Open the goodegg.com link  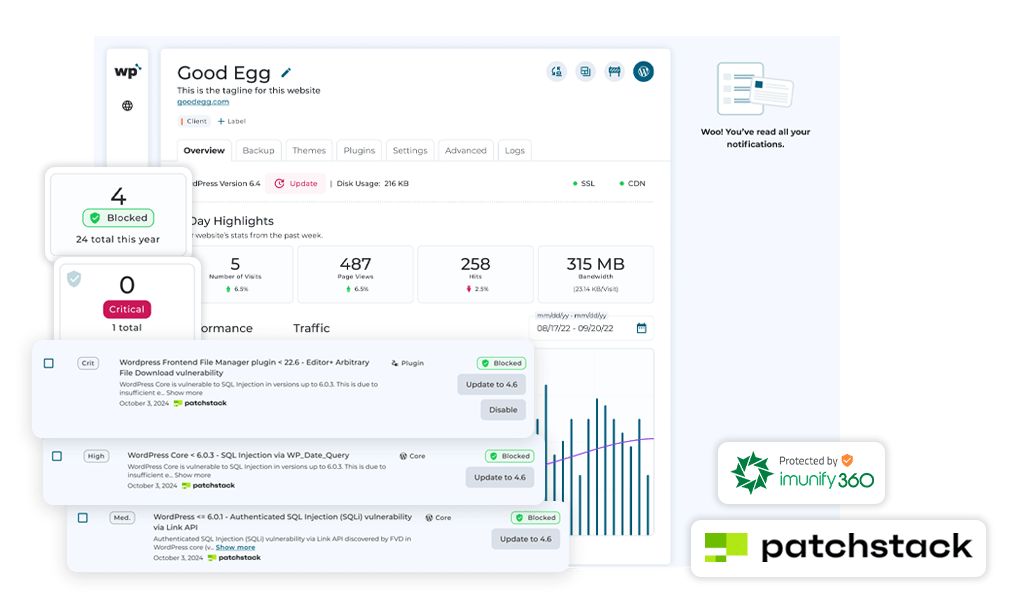pyautogui.click(x=203, y=102)
